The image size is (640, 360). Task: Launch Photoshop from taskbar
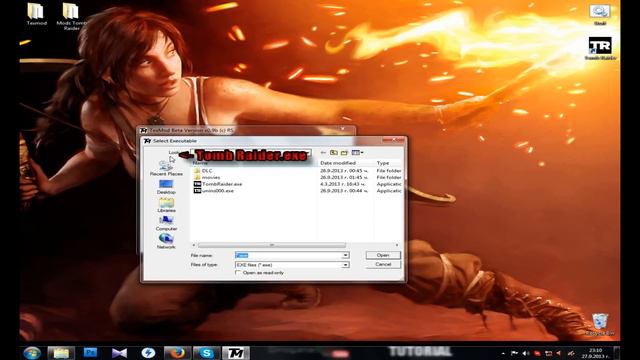[x=90, y=353]
